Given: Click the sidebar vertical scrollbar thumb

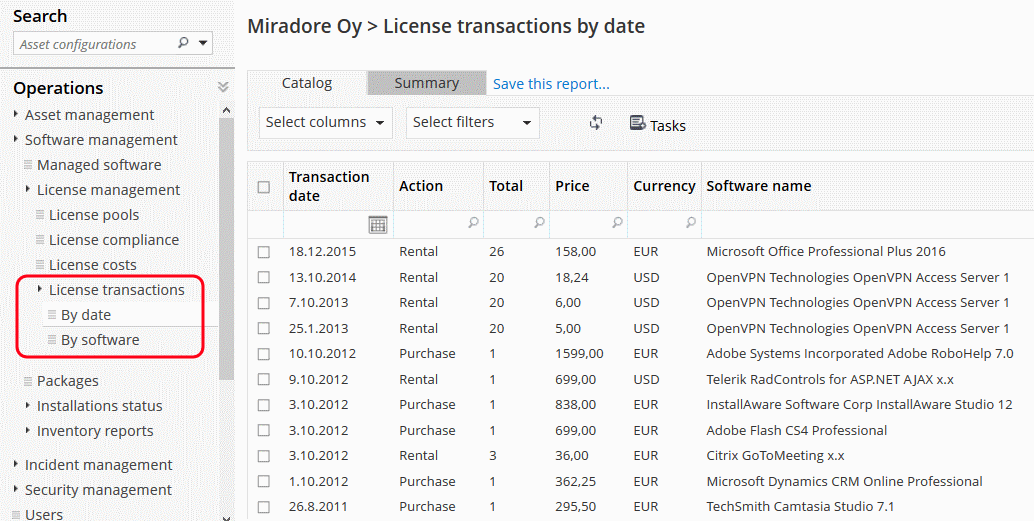Looking at the screenshot, I should pos(226,249).
